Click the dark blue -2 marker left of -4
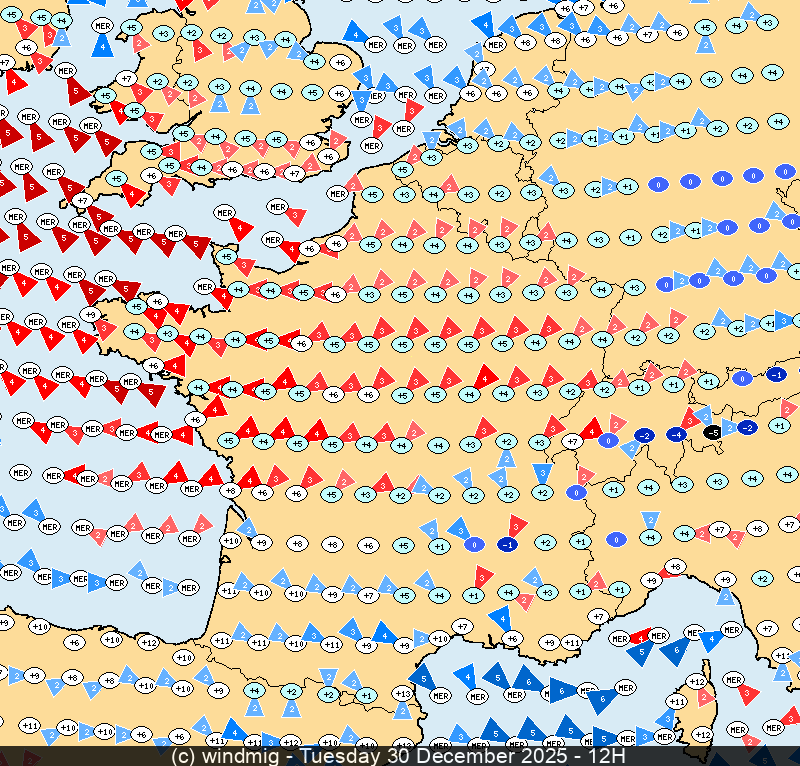 [x=645, y=435]
